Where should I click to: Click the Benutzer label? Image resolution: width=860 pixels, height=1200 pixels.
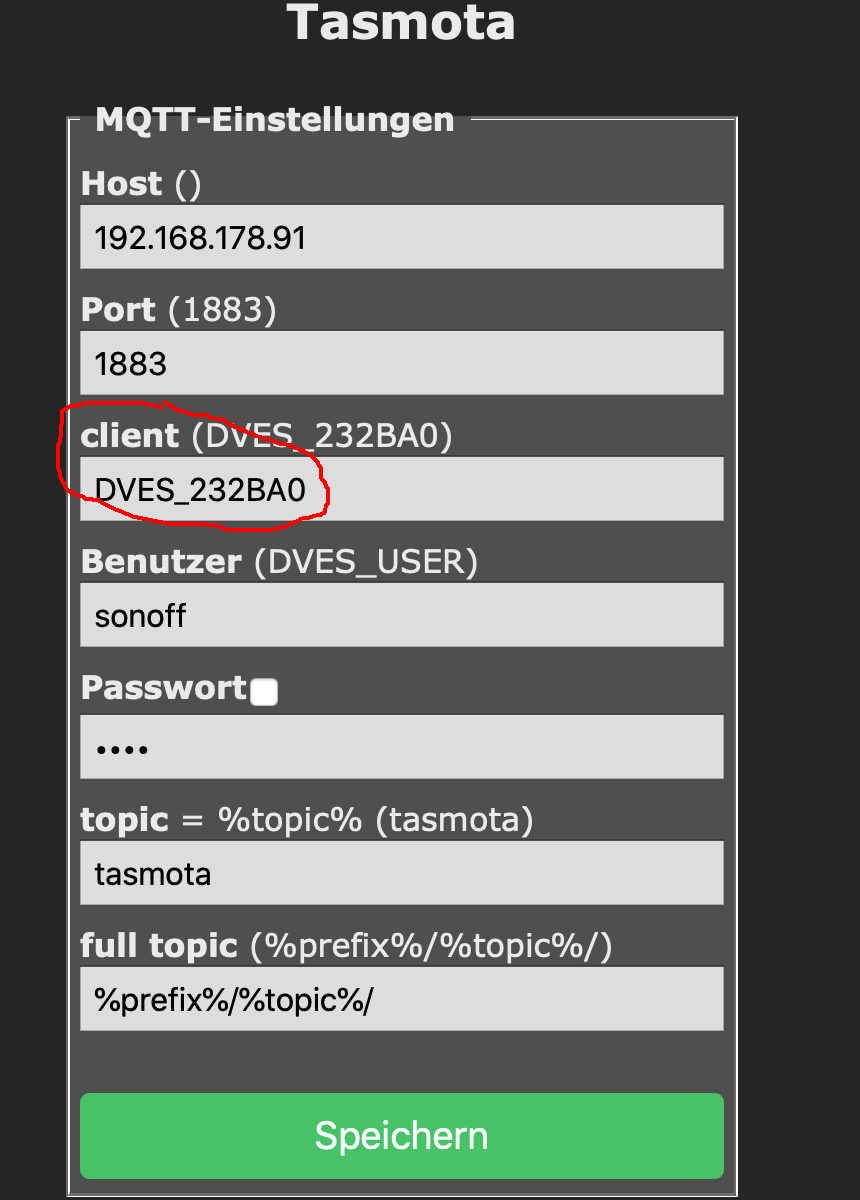click(x=161, y=562)
